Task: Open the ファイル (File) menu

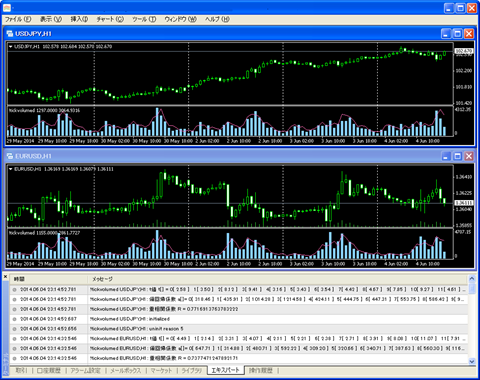Action: 18,19
